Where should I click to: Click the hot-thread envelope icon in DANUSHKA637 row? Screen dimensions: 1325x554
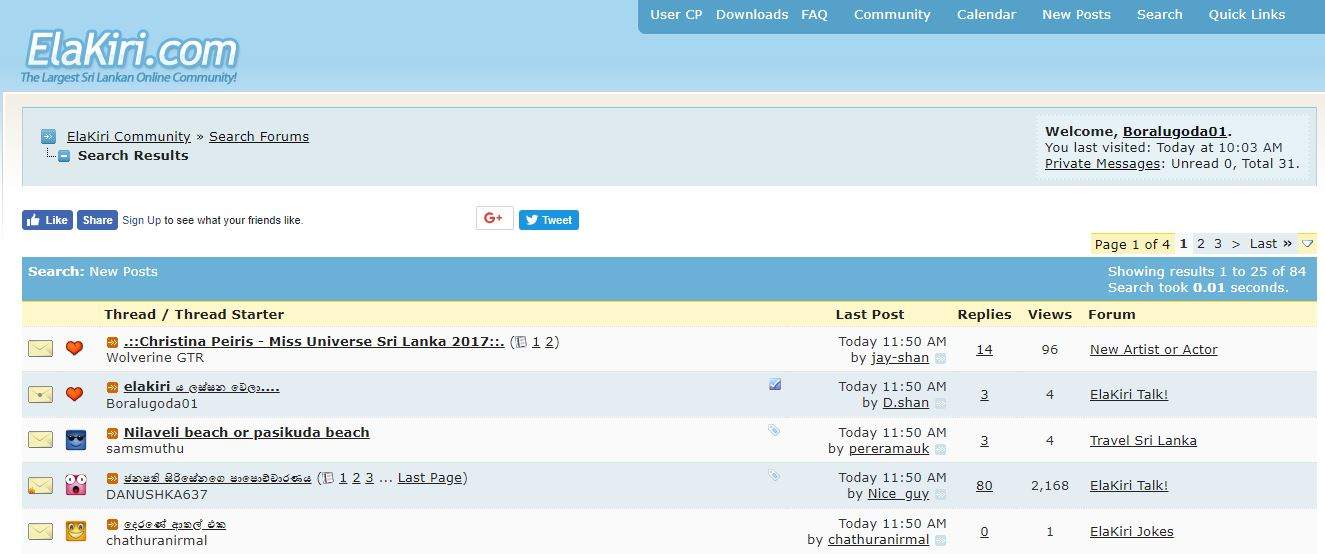coord(40,486)
